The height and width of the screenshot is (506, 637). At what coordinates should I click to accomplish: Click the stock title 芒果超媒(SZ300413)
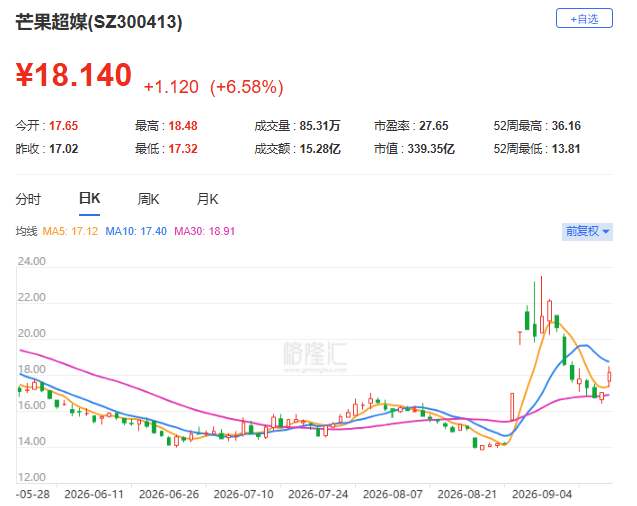99,22
